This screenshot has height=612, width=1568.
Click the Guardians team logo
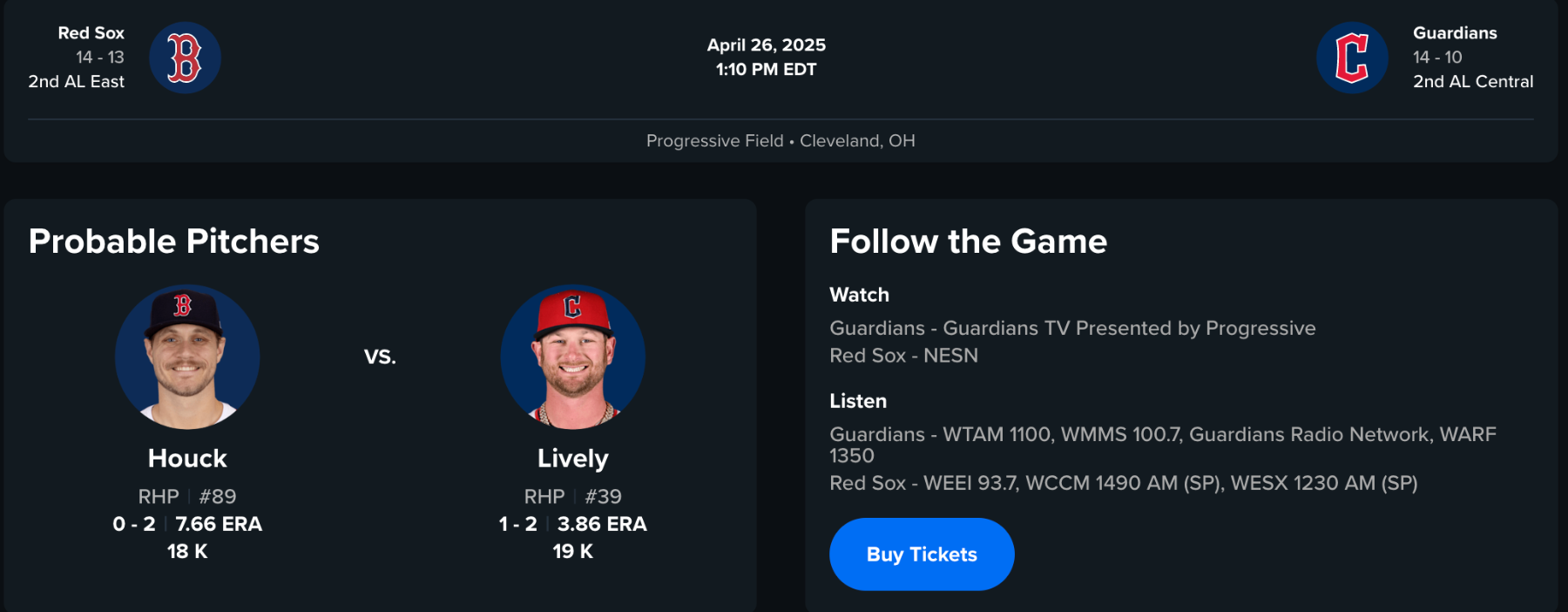(1352, 58)
